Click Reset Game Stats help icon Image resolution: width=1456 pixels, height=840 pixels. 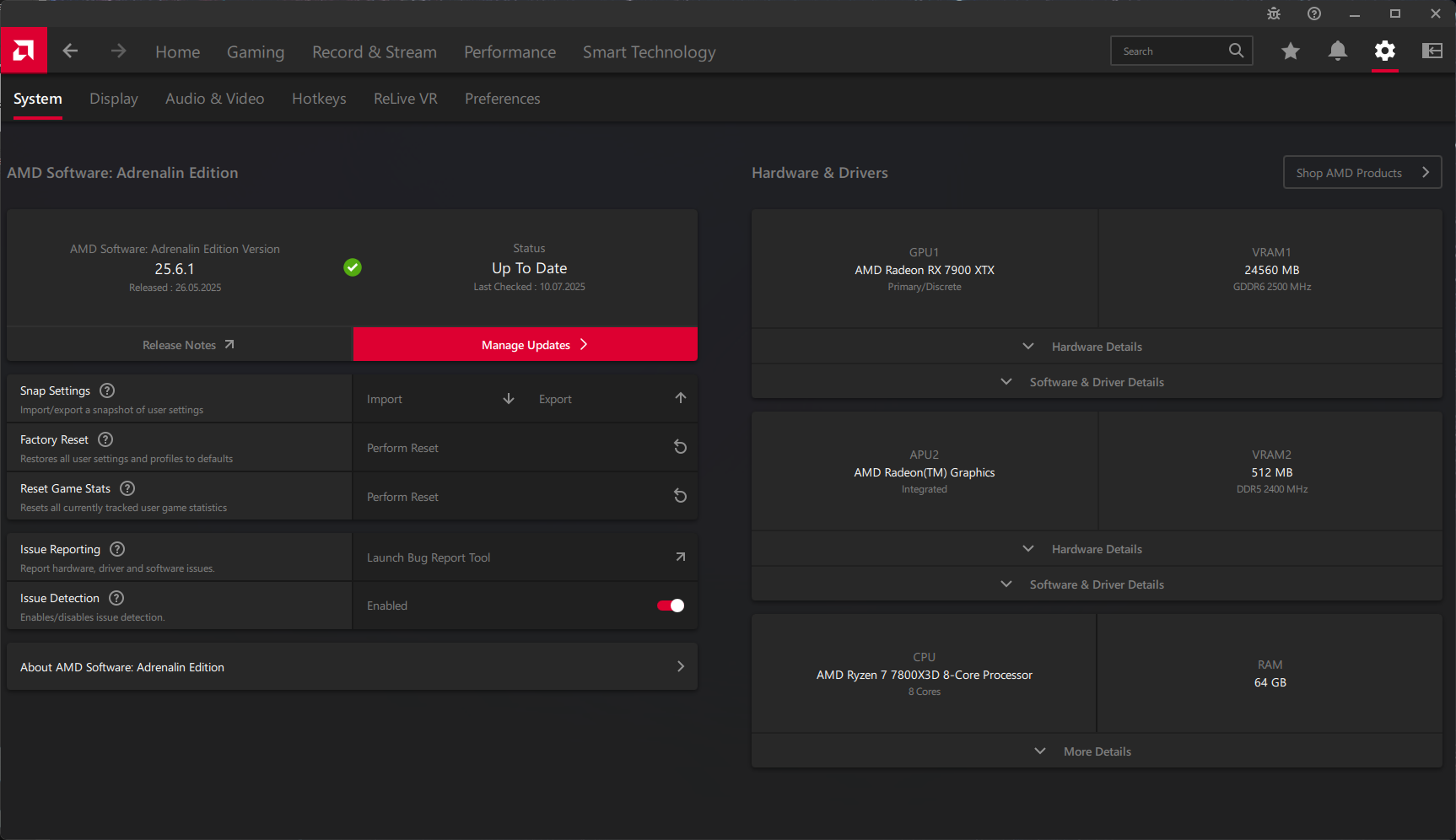point(127,488)
